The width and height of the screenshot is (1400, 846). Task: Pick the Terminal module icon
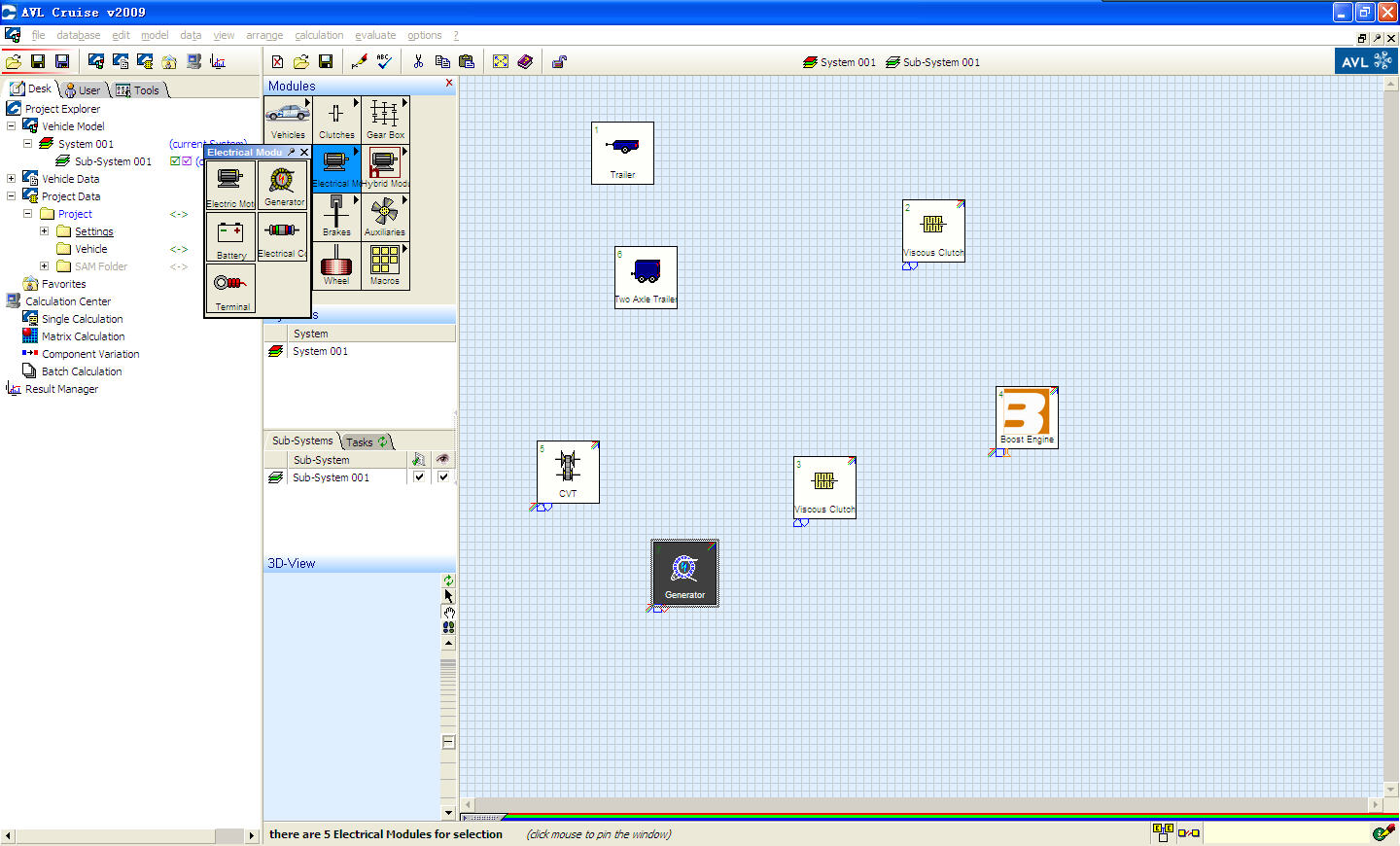click(230, 288)
